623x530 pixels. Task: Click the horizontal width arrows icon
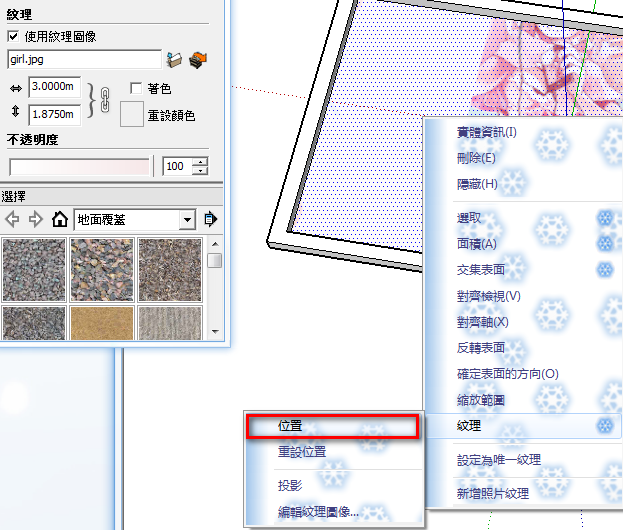(x=15, y=88)
